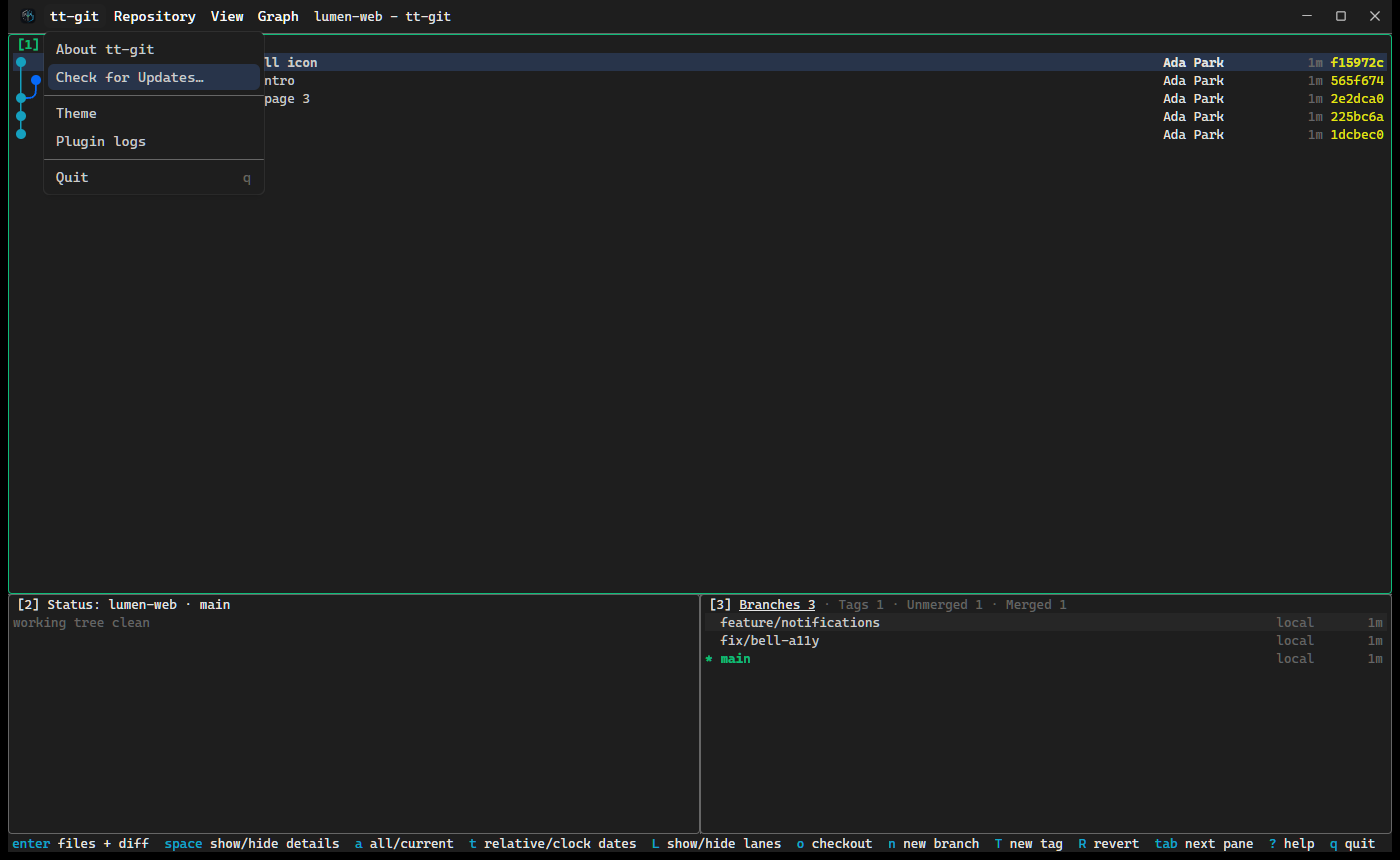The width and height of the screenshot is (1400, 860).
Task: Close the open tt-git menu via its title
Action: click(x=75, y=16)
